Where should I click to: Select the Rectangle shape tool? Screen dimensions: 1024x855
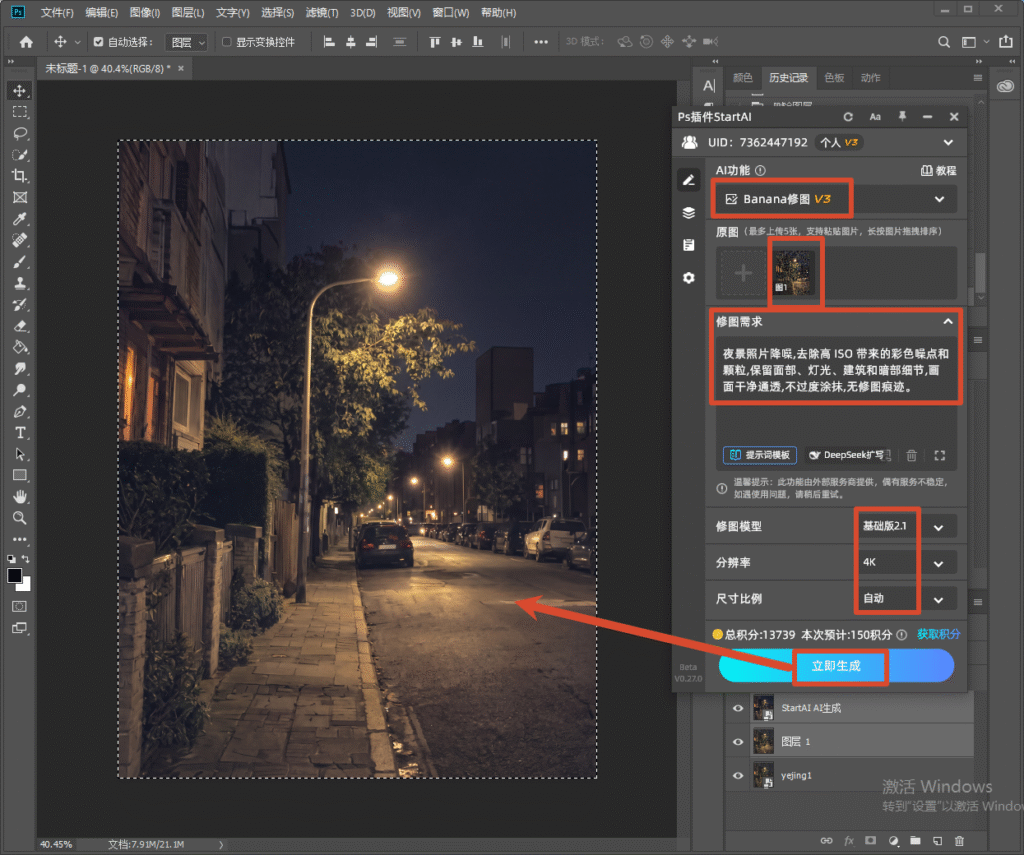coord(20,476)
